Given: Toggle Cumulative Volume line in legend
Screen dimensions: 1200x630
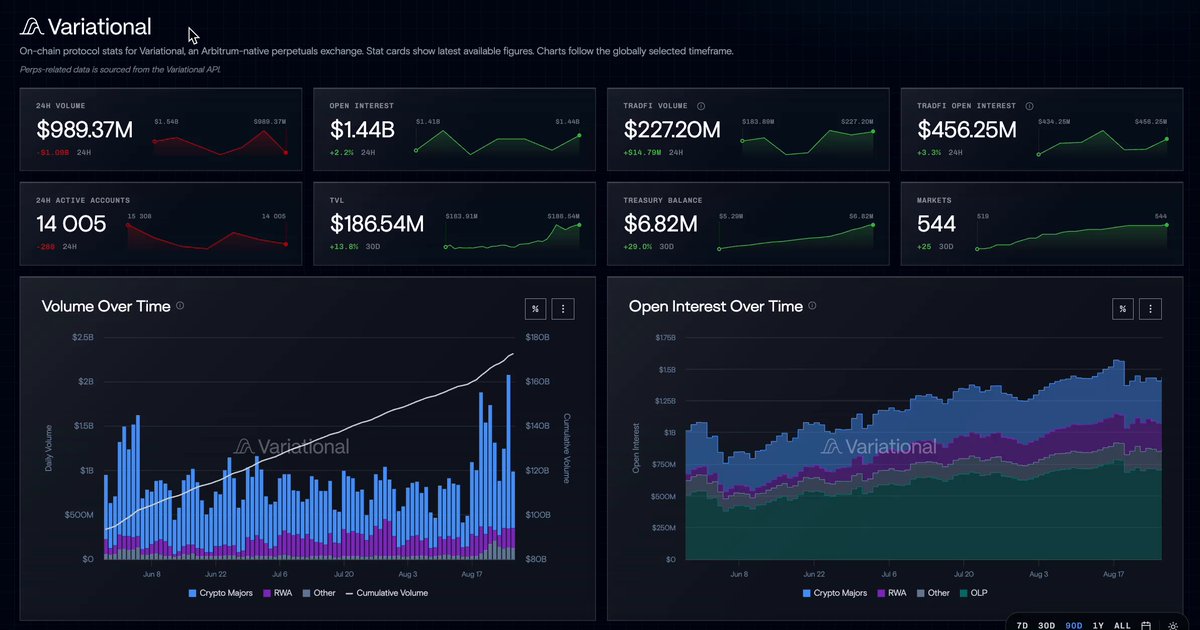Looking at the screenshot, I should tap(386, 593).
